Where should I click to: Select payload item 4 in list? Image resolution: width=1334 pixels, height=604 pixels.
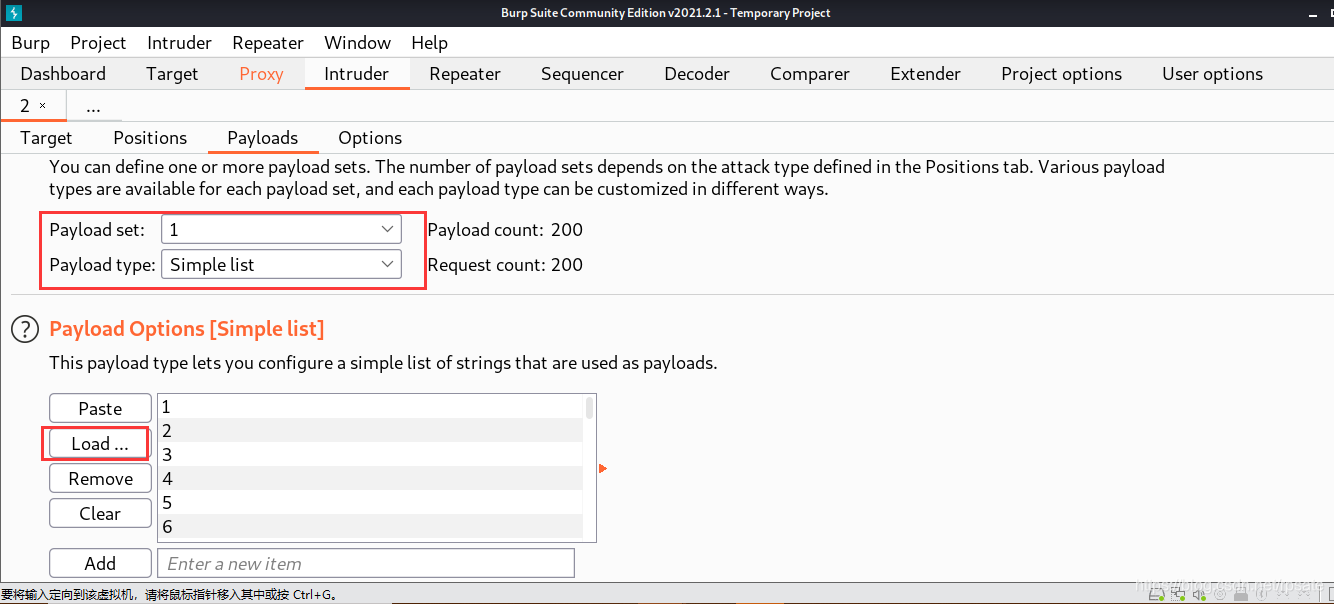pyautogui.click(x=370, y=479)
